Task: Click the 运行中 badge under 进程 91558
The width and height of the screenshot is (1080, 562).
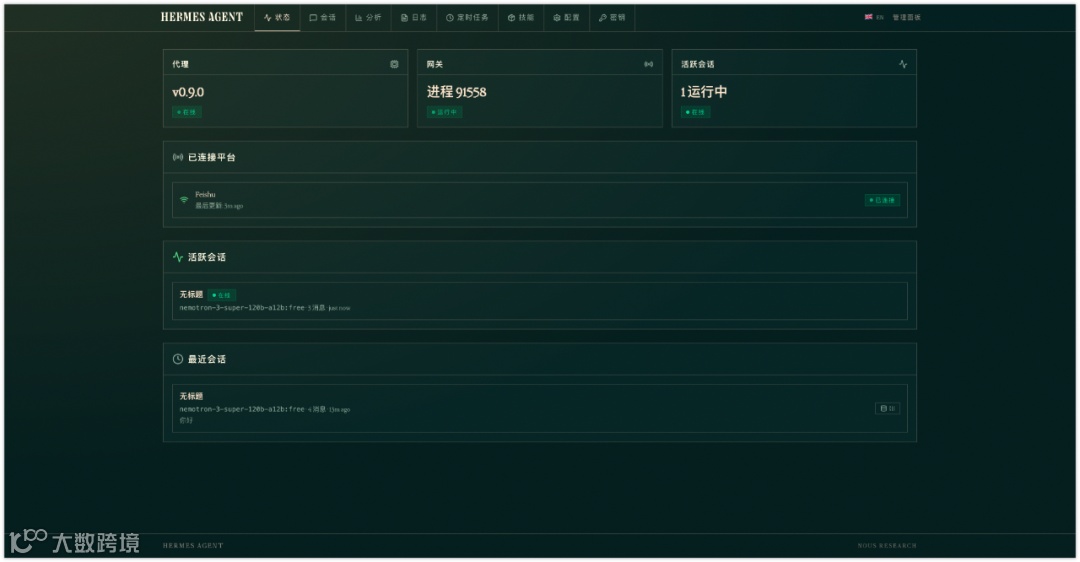Action: [x=444, y=112]
